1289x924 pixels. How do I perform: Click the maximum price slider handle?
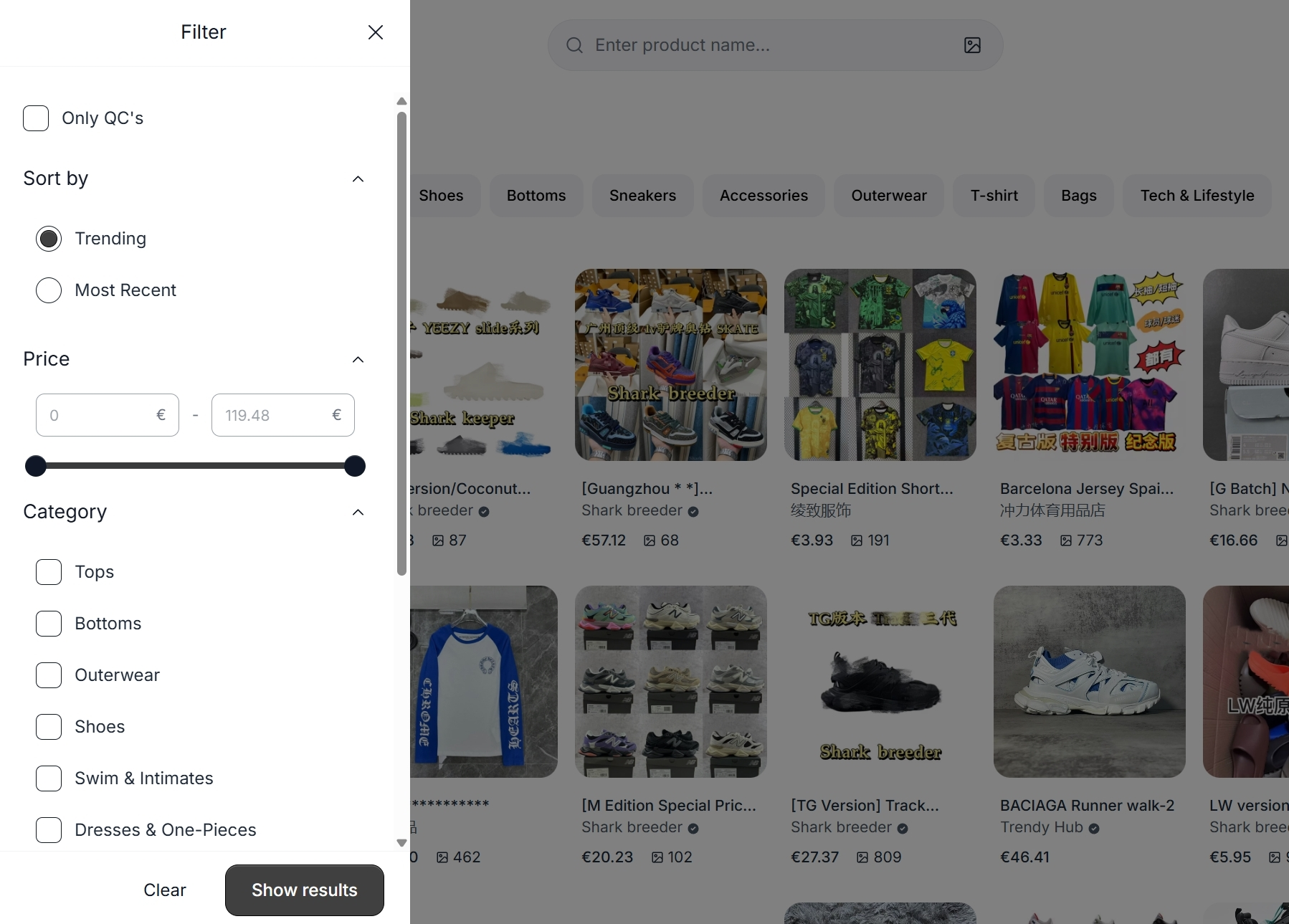355,466
